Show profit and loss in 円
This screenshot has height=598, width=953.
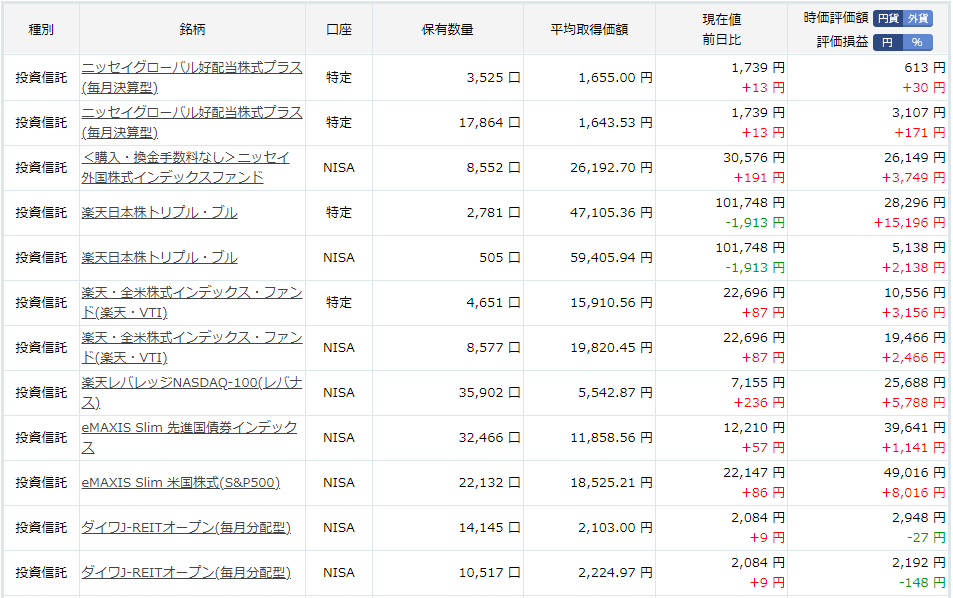pyautogui.click(x=888, y=42)
